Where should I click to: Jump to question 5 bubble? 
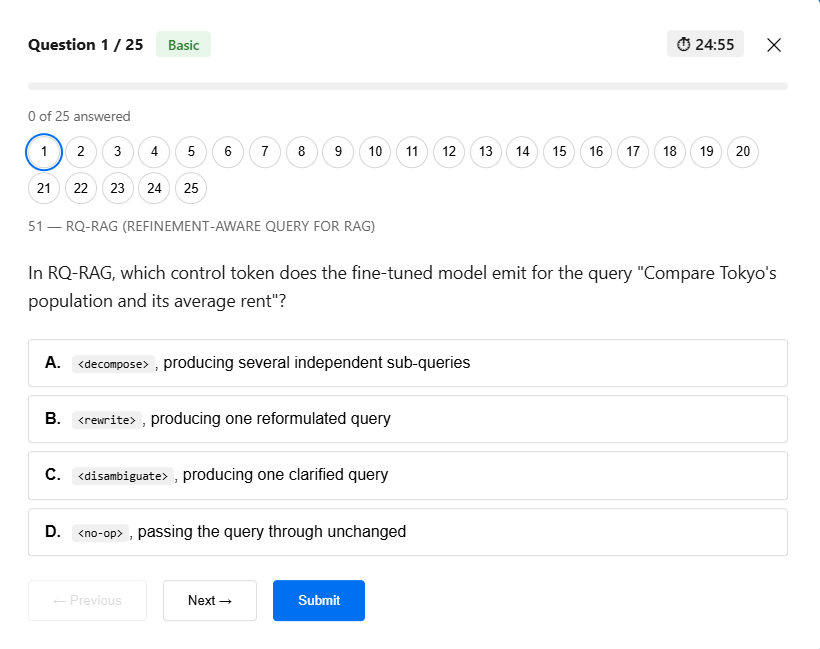[x=191, y=152]
